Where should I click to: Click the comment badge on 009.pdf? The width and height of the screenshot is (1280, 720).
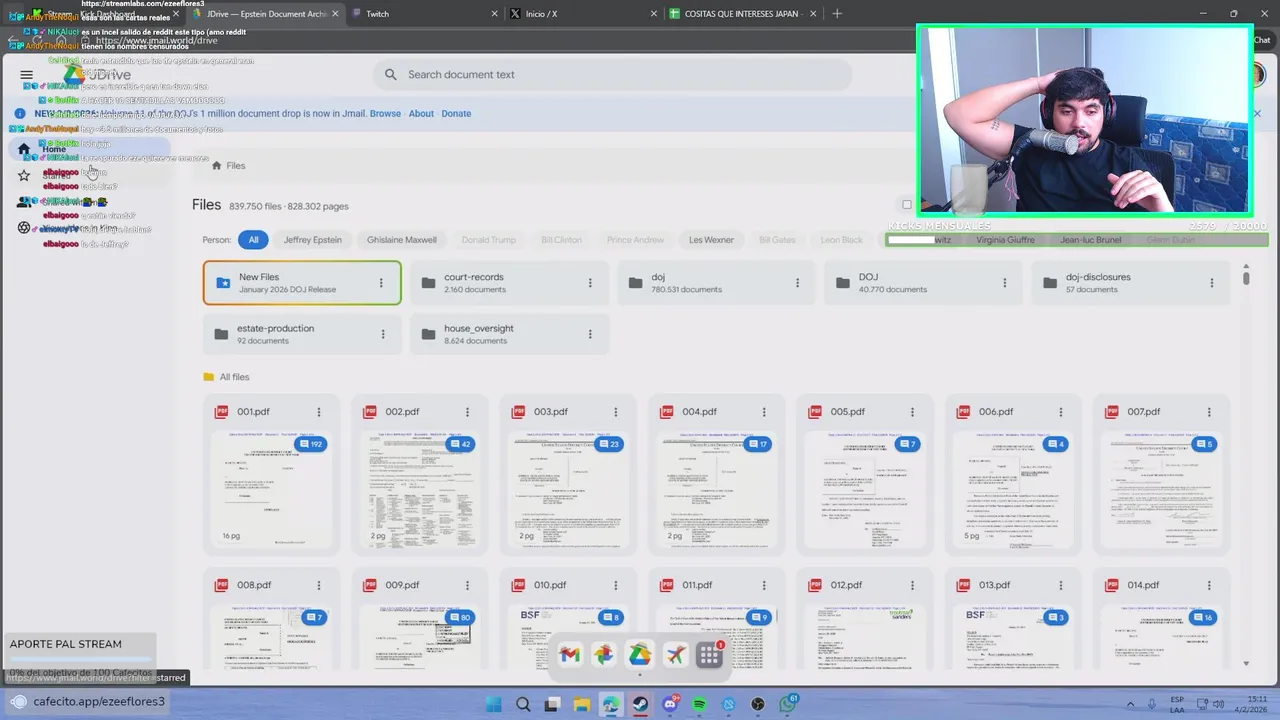pos(460,617)
